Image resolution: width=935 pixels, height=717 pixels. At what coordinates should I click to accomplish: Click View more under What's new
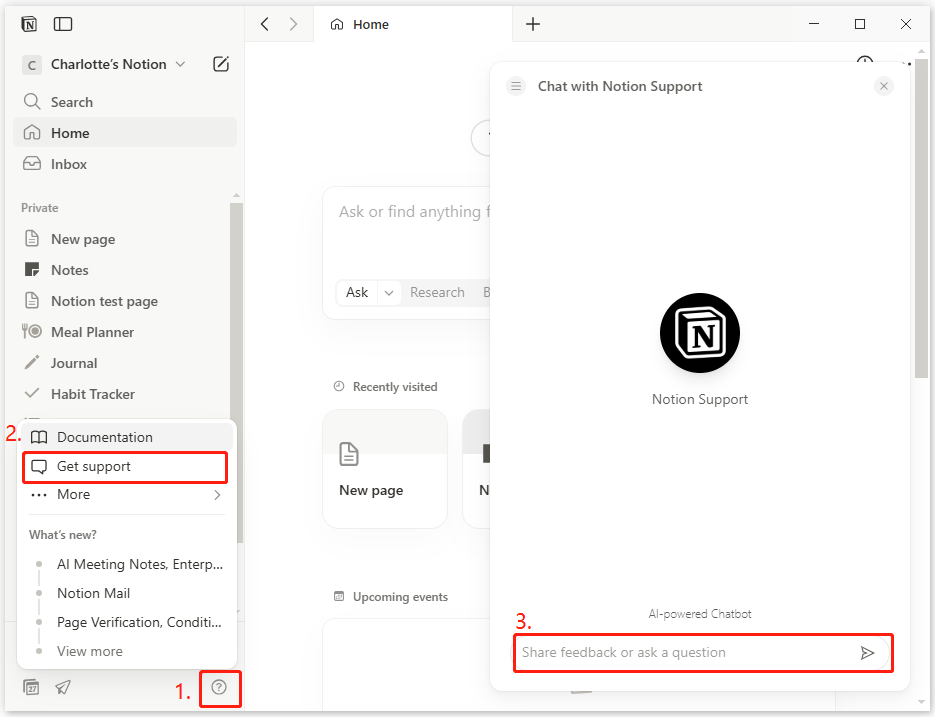coord(89,651)
